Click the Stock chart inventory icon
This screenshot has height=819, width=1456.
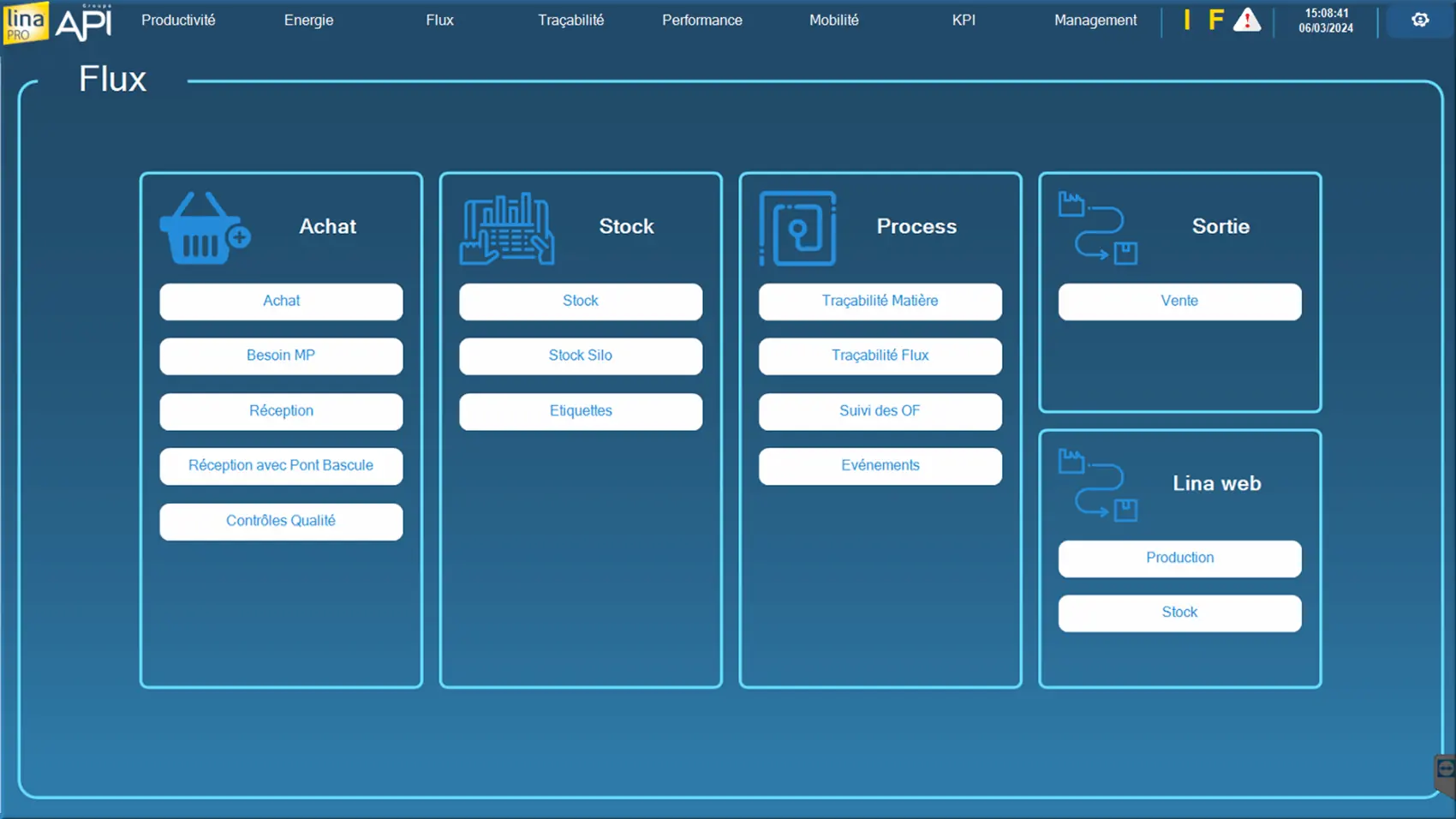(507, 229)
